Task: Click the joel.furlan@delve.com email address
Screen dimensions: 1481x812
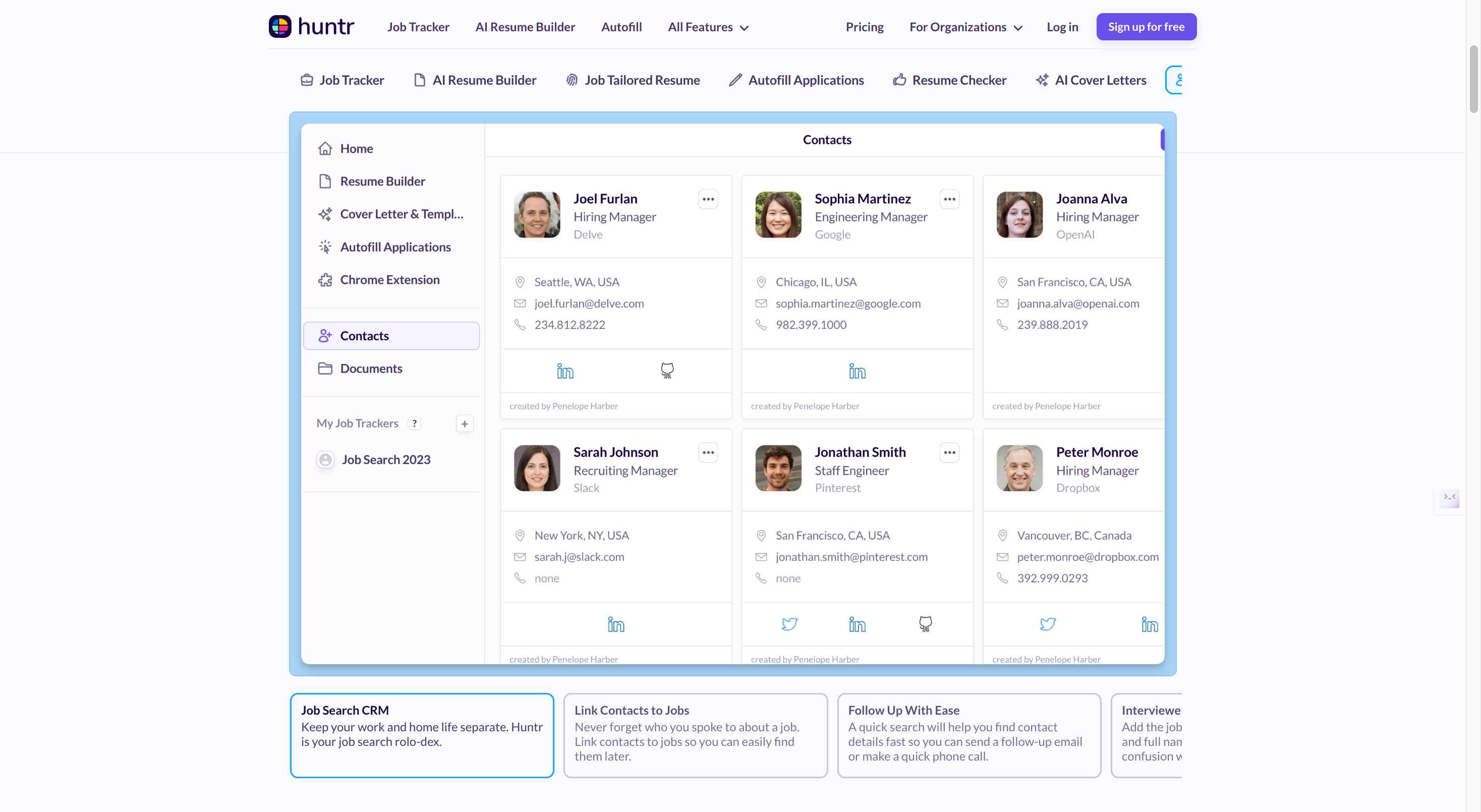Action: point(589,304)
